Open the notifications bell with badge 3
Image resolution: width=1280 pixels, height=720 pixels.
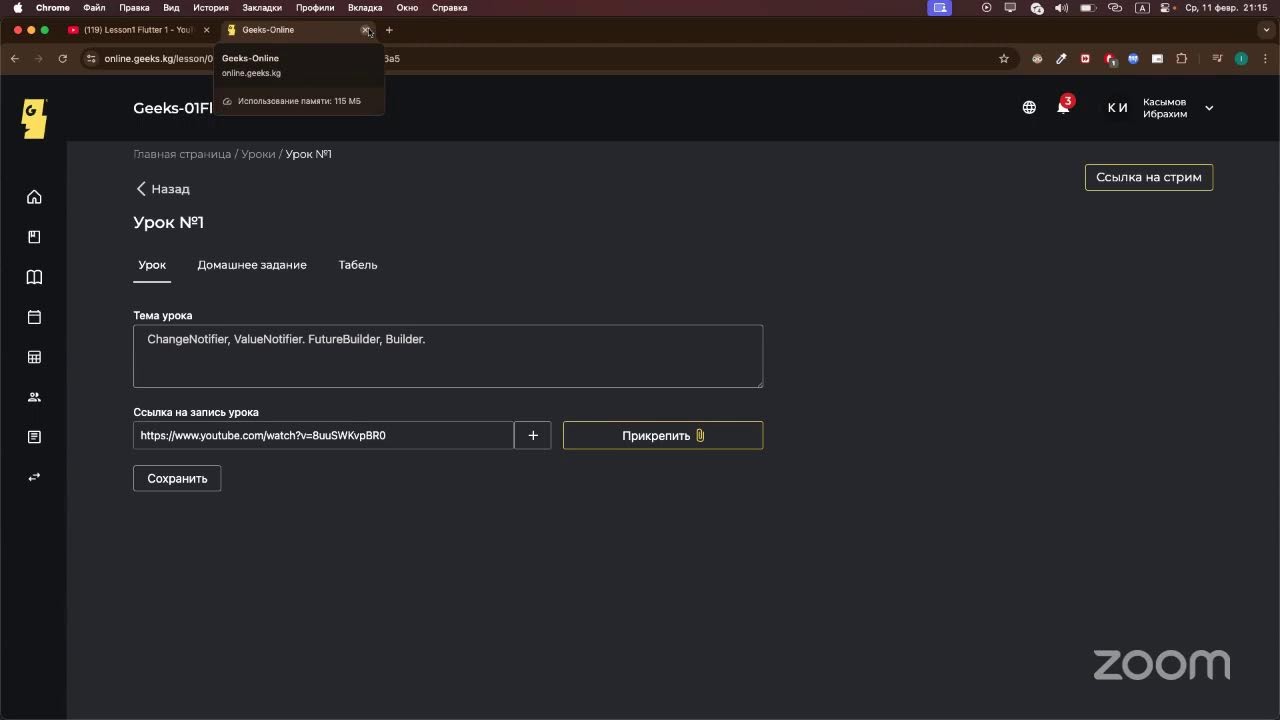click(x=1063, y=106)
